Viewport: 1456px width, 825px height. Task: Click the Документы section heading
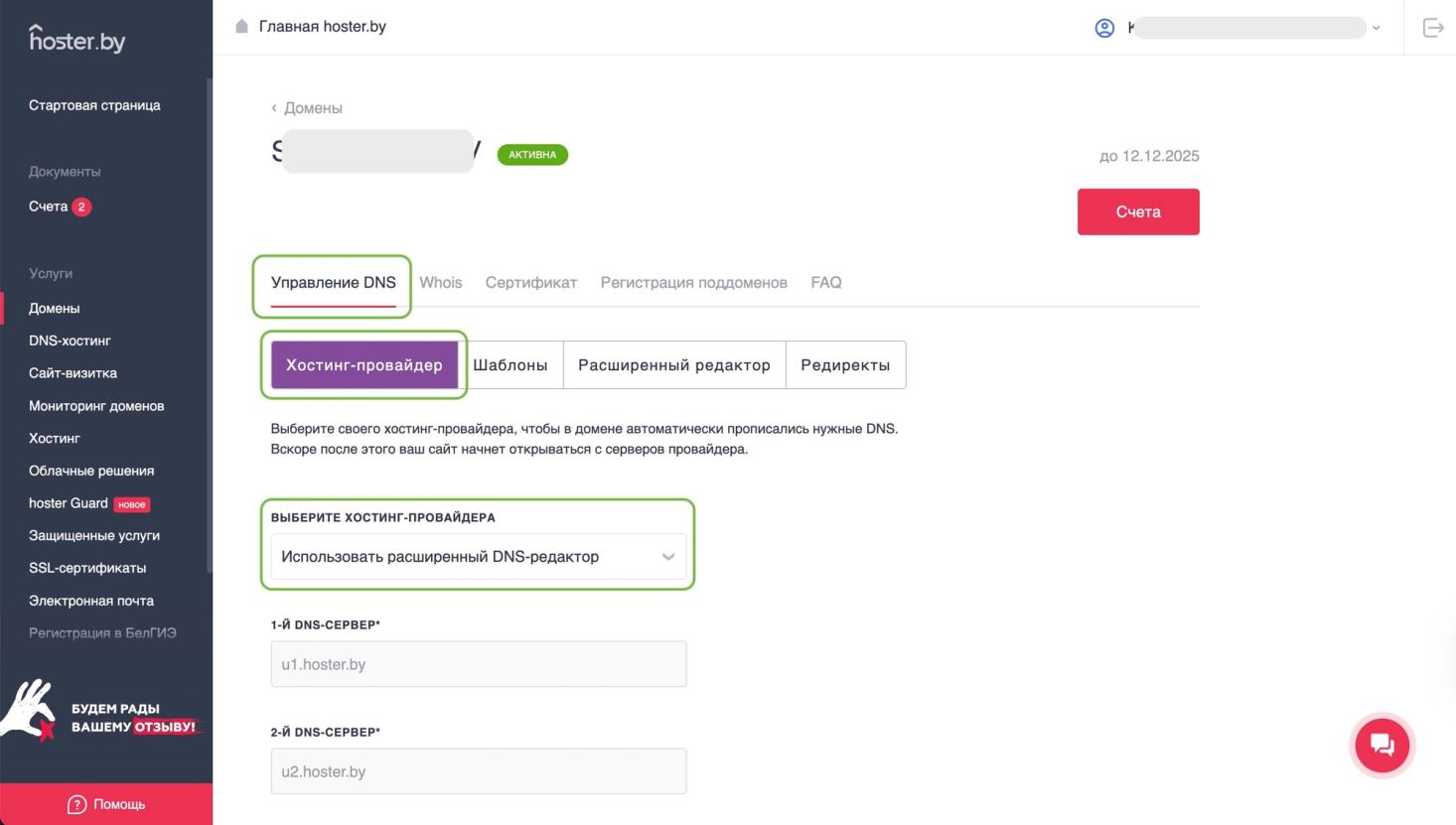coord(65,172)
